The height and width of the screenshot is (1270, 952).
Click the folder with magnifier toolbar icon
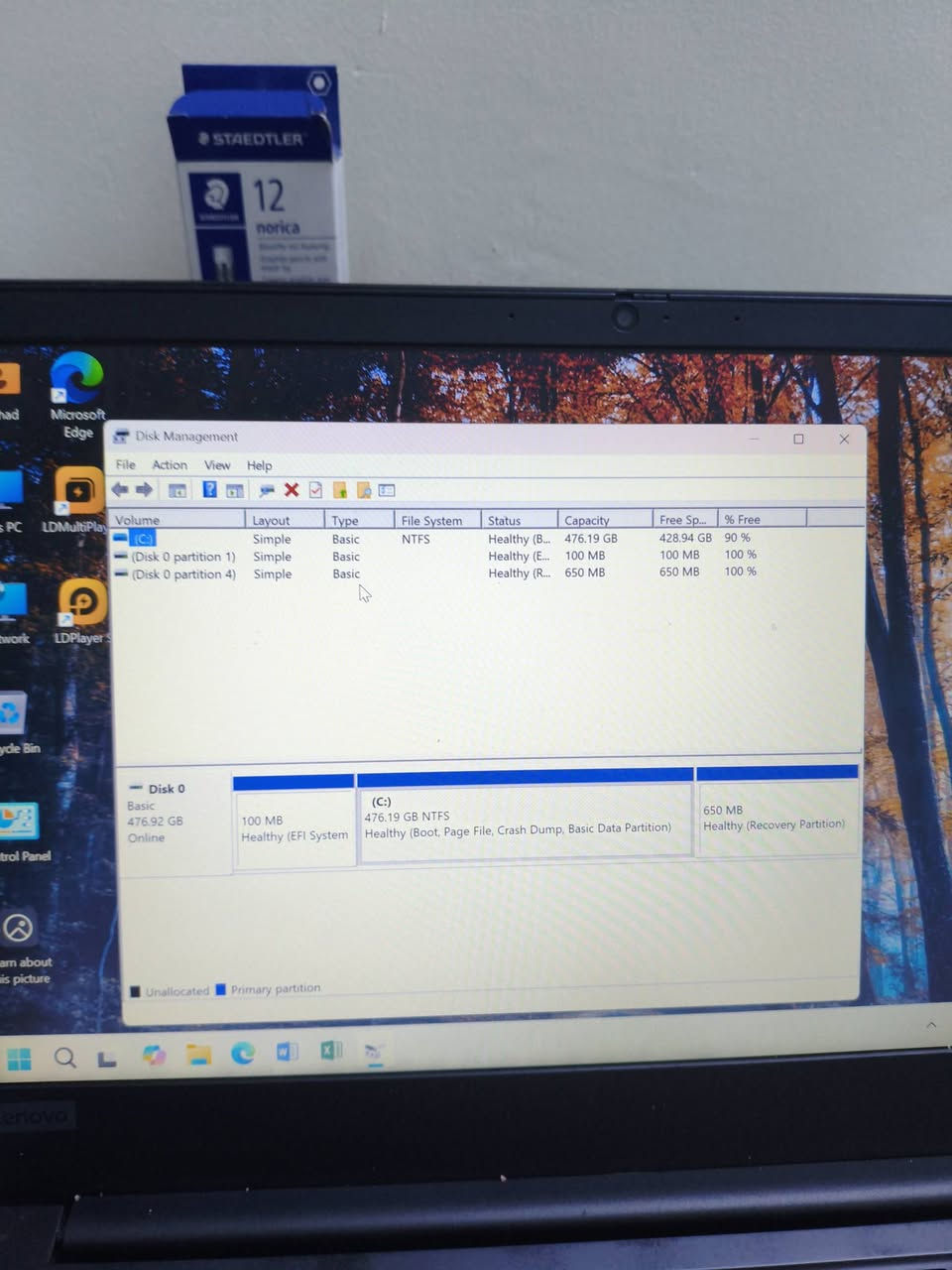click(x=364, y=490)
